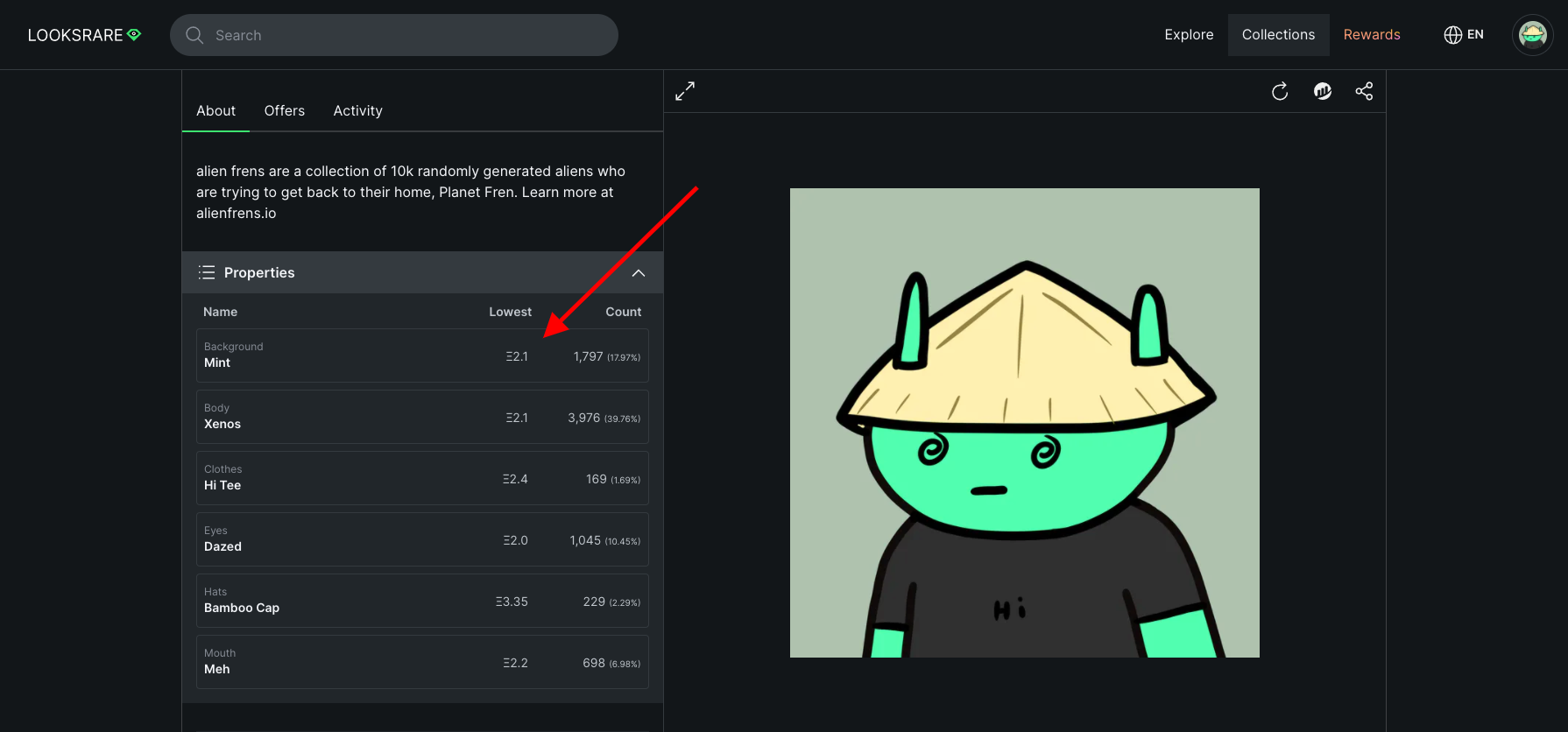The width and height of the screenshot is (1568, 732).
Task: Click the search magnifier icon
Action: coord(194,35)
